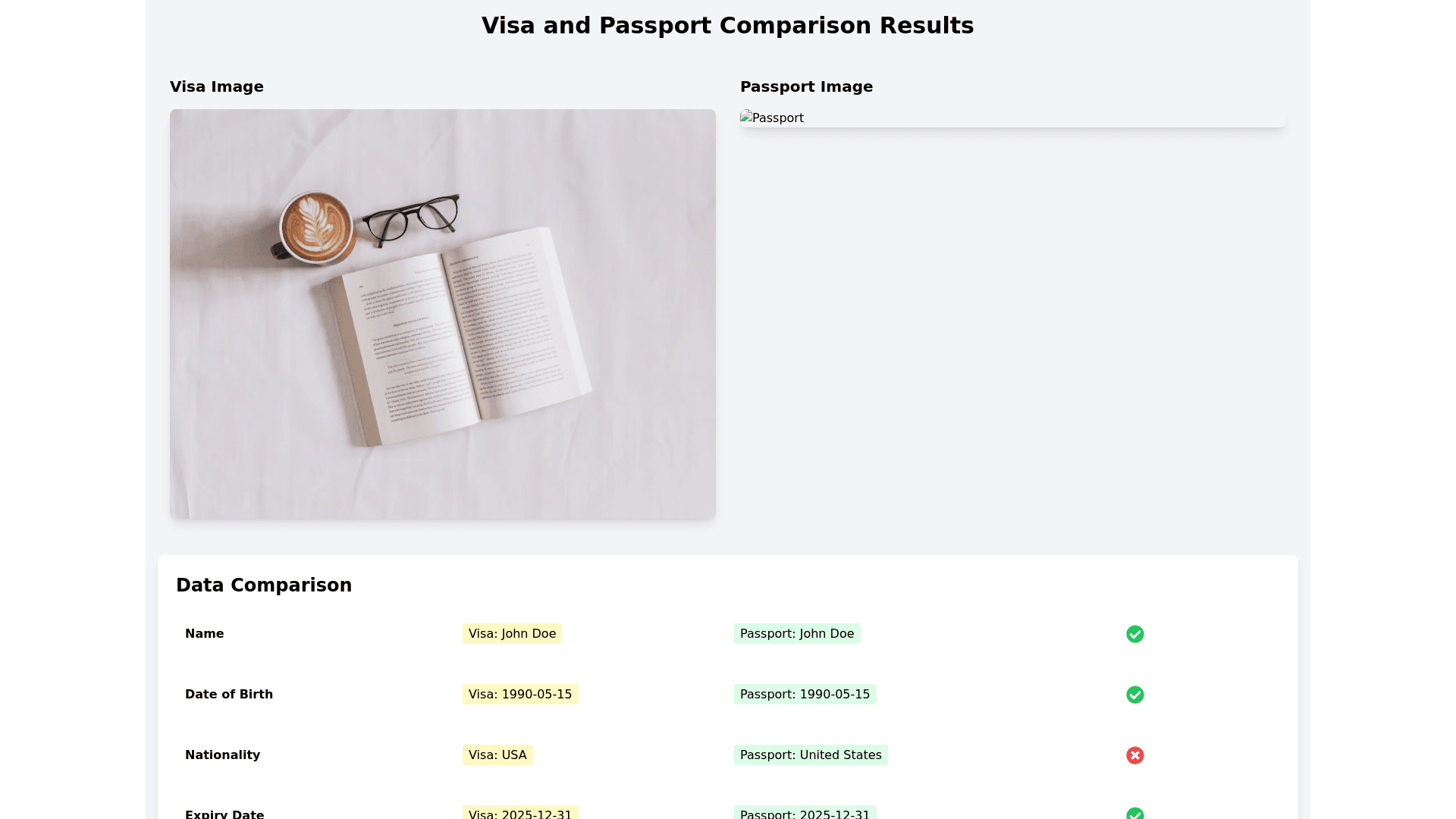Click the page title 'Visa and Passport Comparison Results'
Screen dimensions: 1456x819
click(x=727, y=26)
